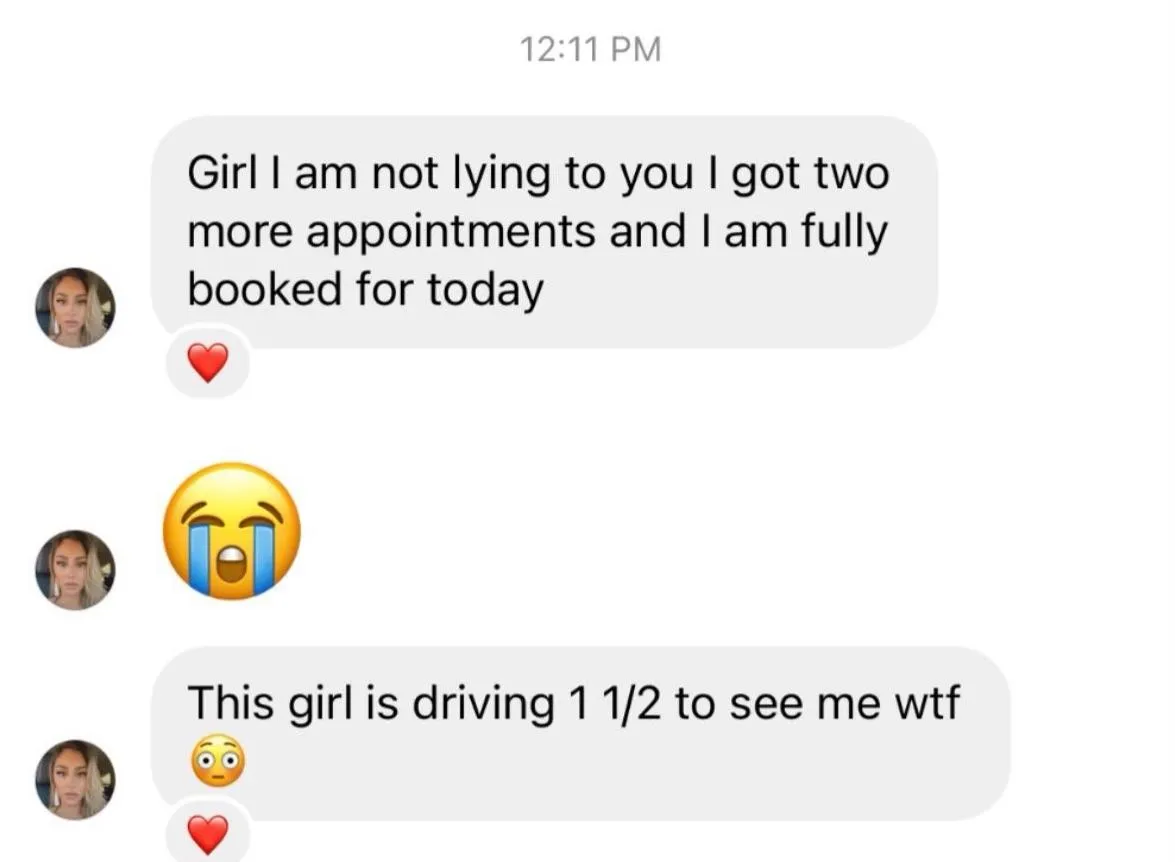Open the sender avatar beside the crying emoji

75,570
